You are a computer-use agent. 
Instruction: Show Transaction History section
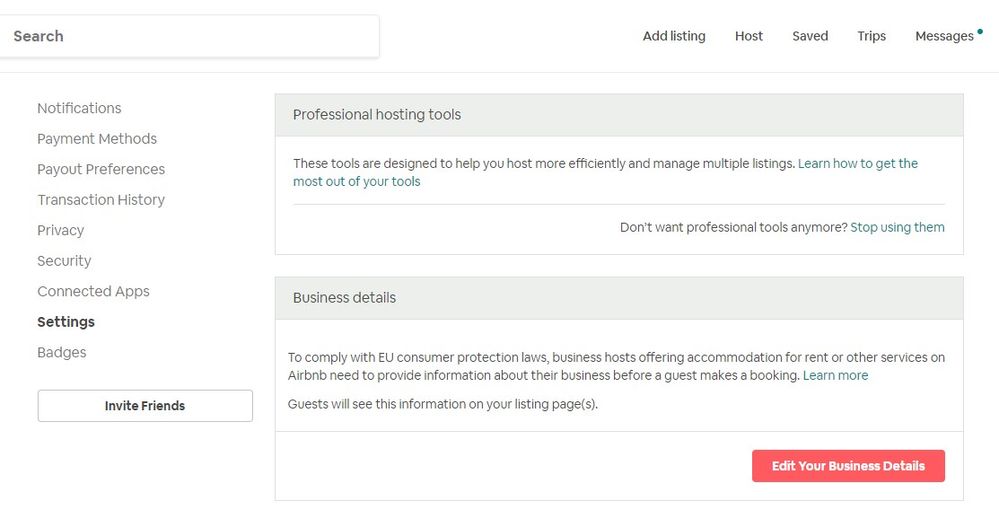coord(101,200)
